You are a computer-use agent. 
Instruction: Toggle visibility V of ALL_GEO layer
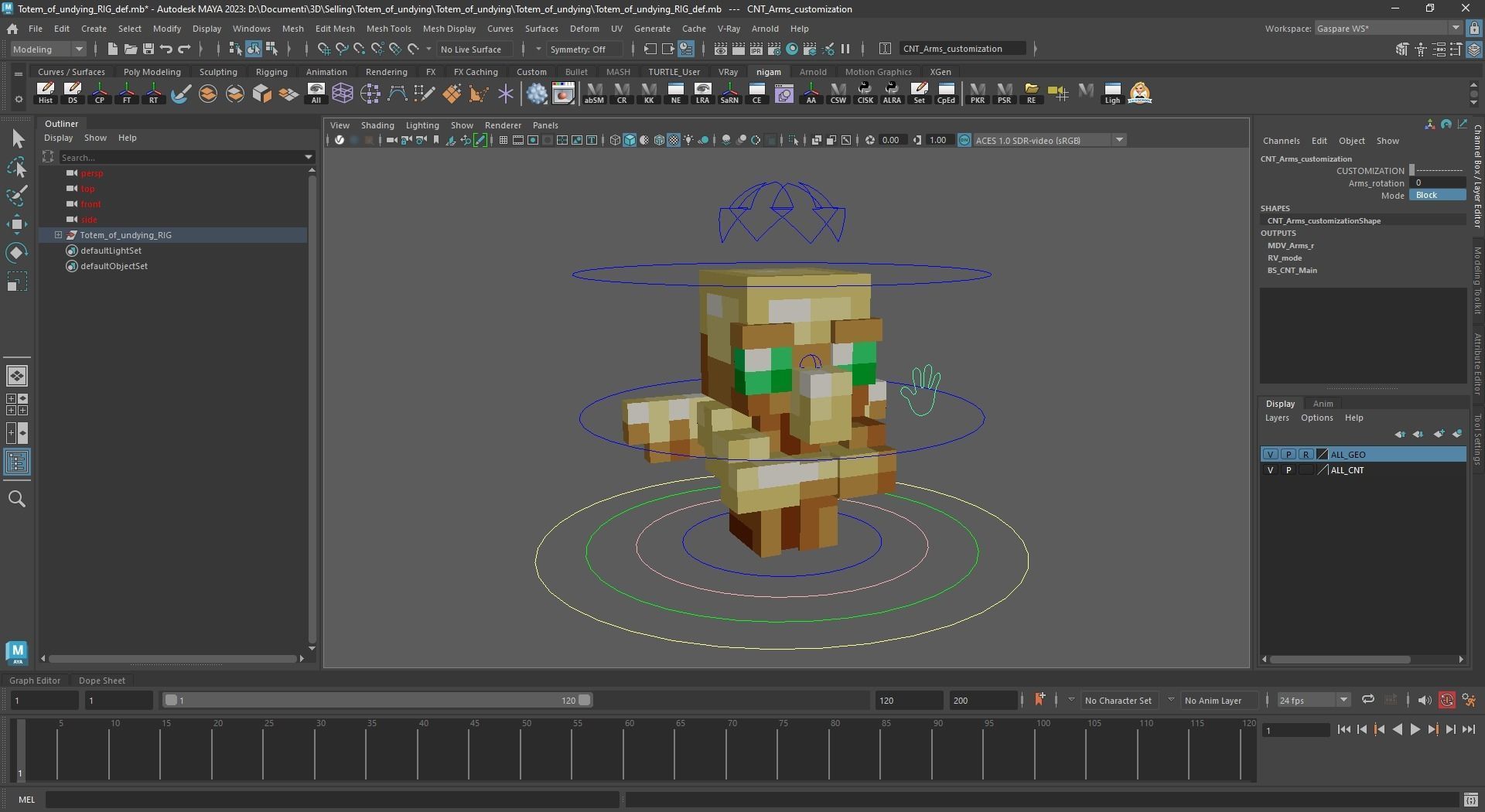click(x=1270, y=455)
